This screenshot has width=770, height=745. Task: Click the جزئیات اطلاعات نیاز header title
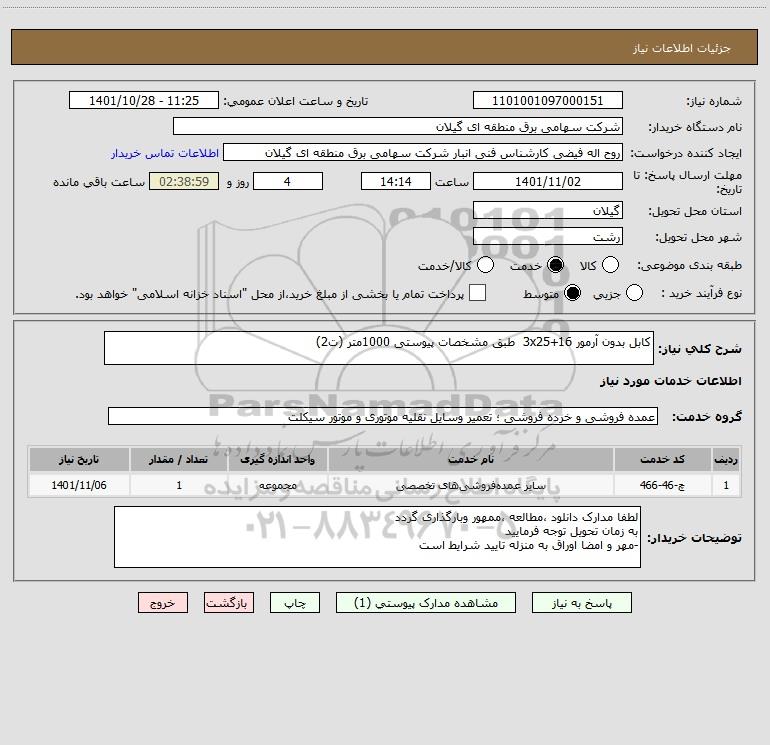682,48
